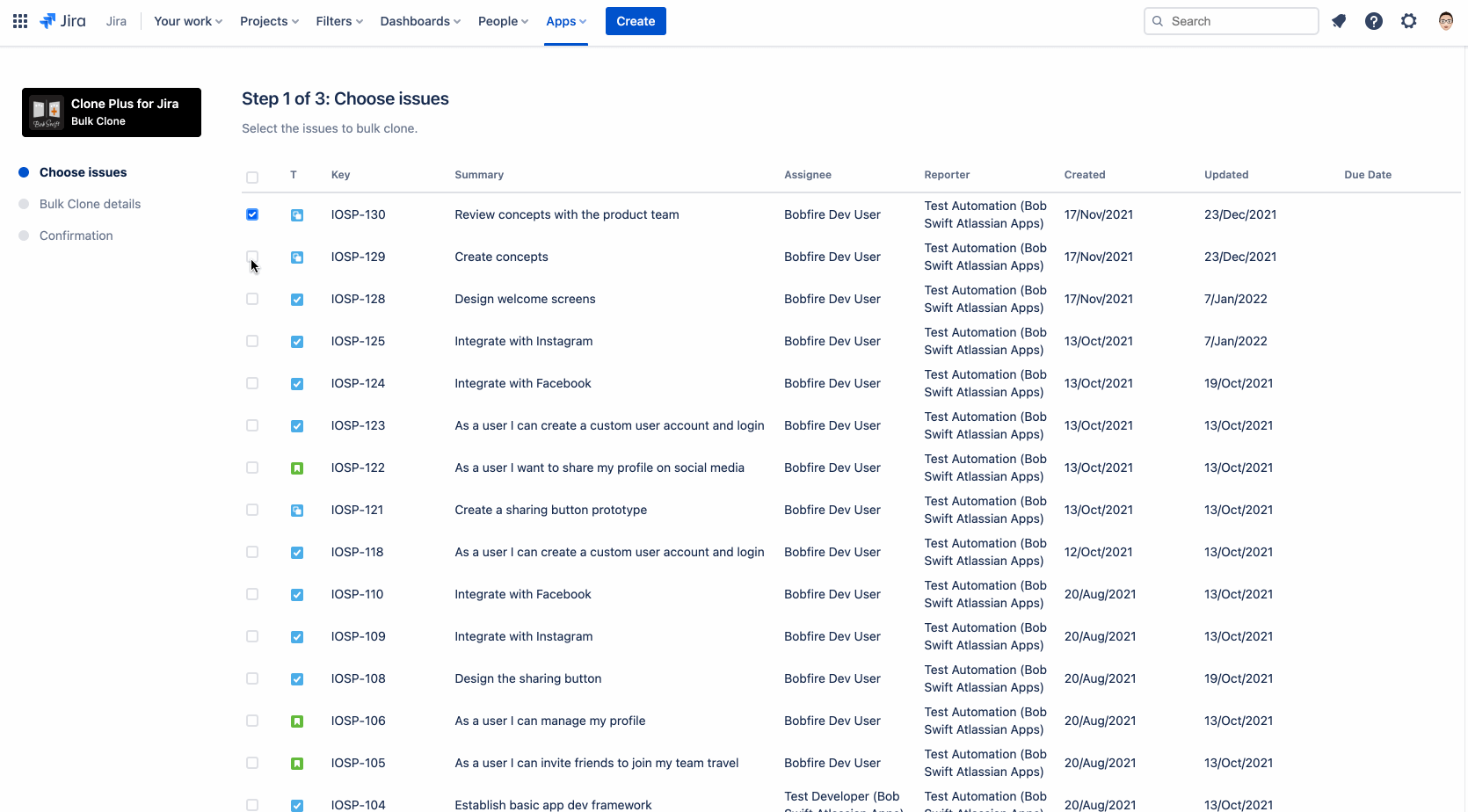Check the IOSP-128 checkbox
Screen dimensions: 1468x812
tap(252, 299)
